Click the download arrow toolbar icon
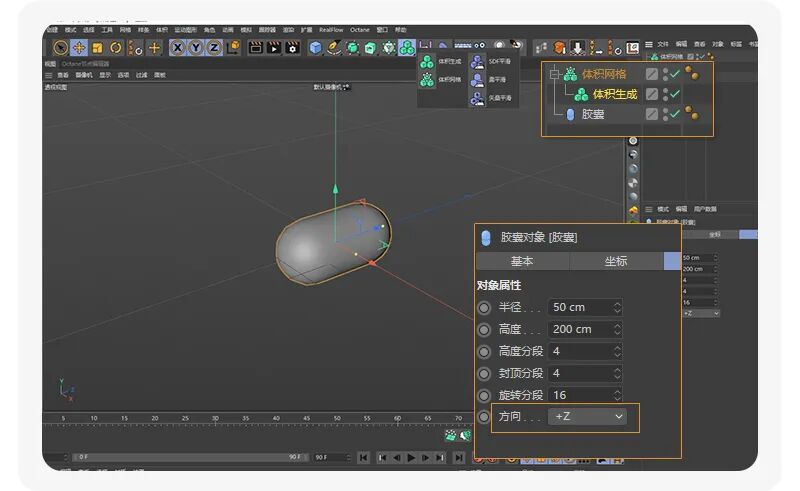The width and height of the screenshot is (800, 491). pyautogui.click(x=577, y=48)
